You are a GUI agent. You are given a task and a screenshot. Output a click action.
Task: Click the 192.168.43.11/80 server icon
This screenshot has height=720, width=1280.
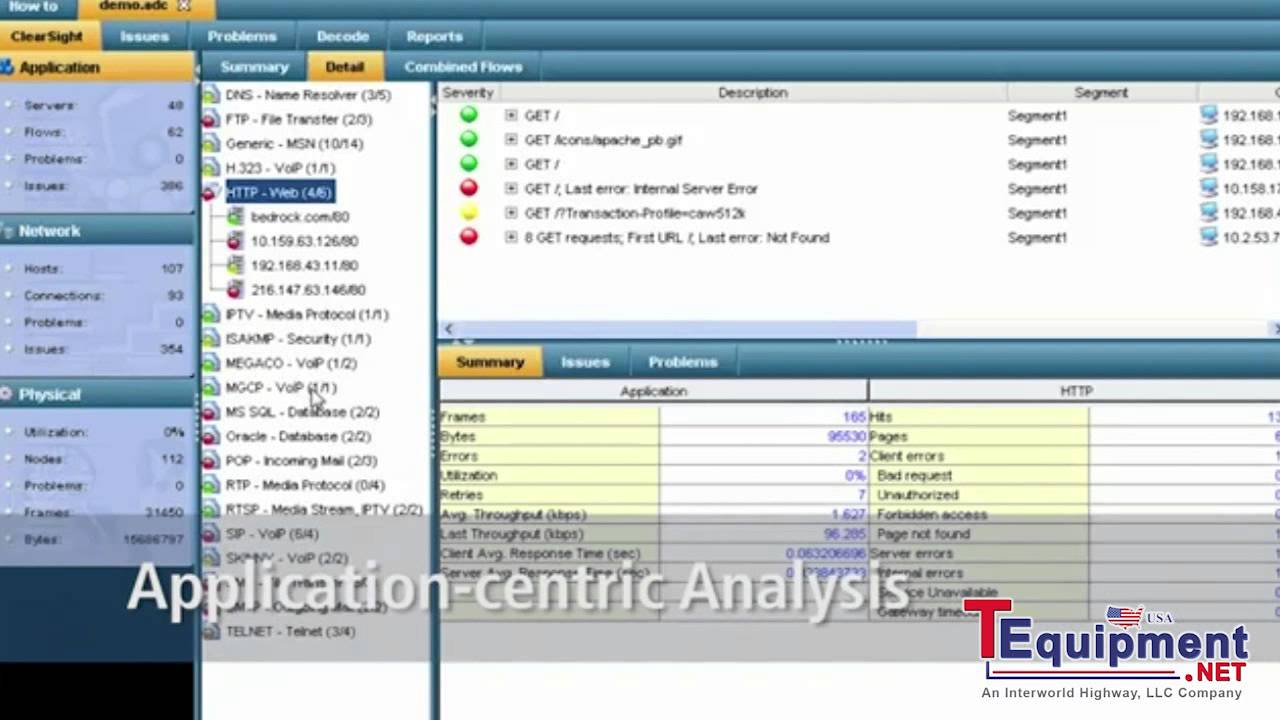[234, 265]
